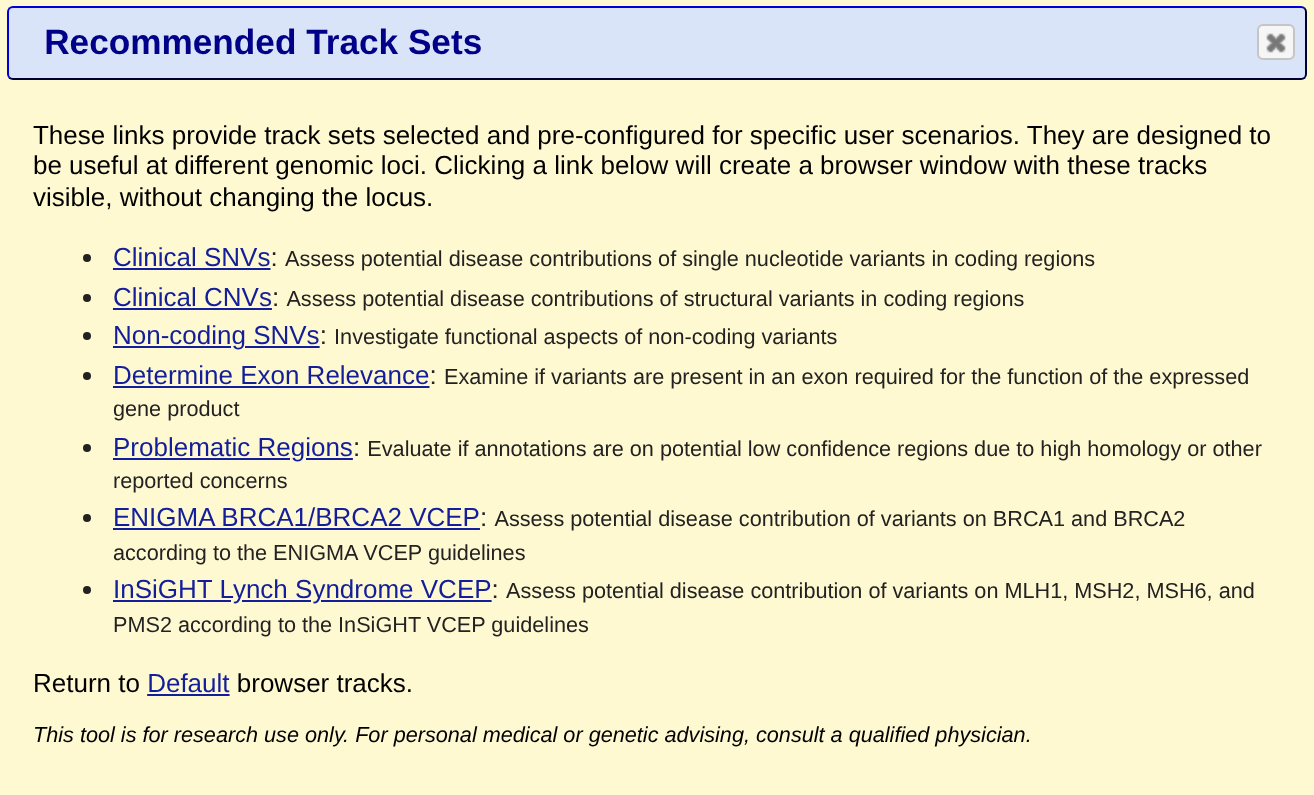Click the Recommended Track Sets title bar
1314x795 pixels.
(x=657, y=43)
